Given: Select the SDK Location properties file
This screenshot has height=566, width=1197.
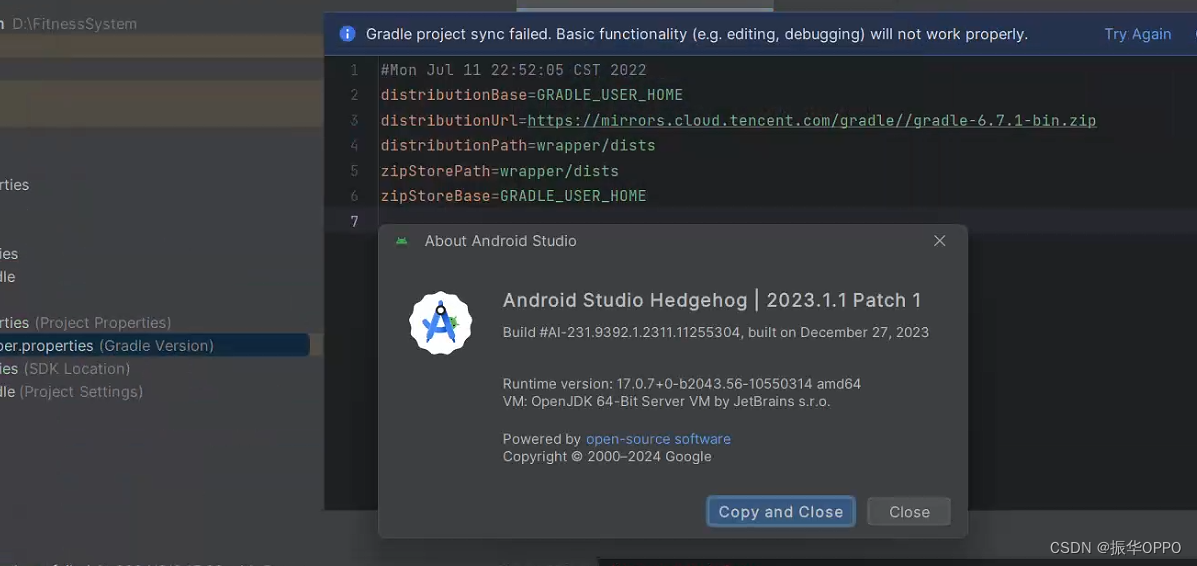Looking at the screenshot, I should [x=65, y=369].
